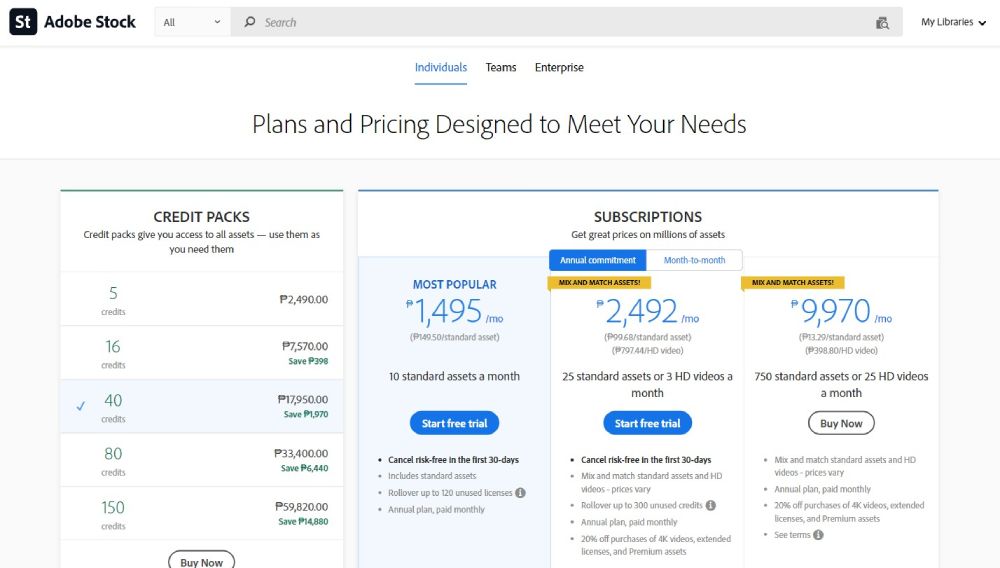Open the All asset type dropdown

click(x=192, y=22)
